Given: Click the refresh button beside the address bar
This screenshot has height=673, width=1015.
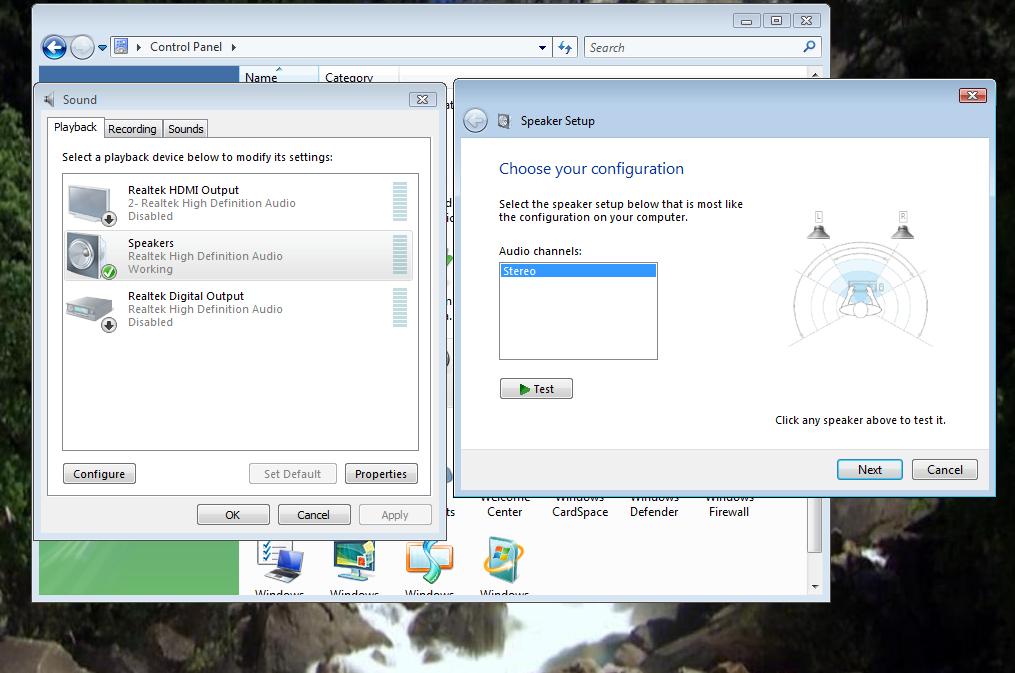Looking at the screenshot, I should [x=565, y=47].
